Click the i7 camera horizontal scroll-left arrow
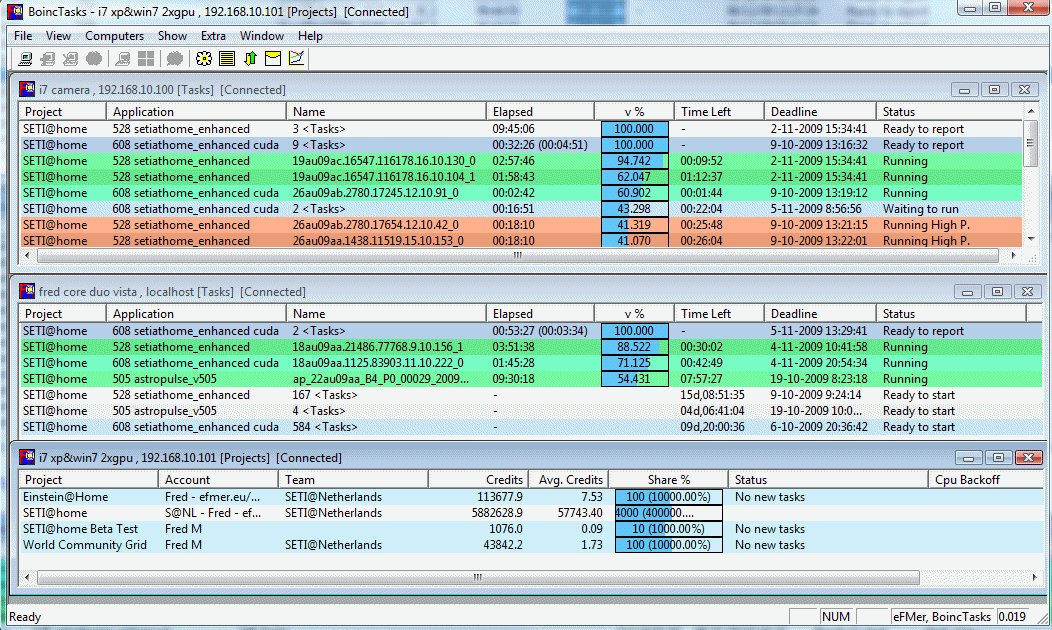Screen dimensions: 1052x630 (x=27, y=256)
